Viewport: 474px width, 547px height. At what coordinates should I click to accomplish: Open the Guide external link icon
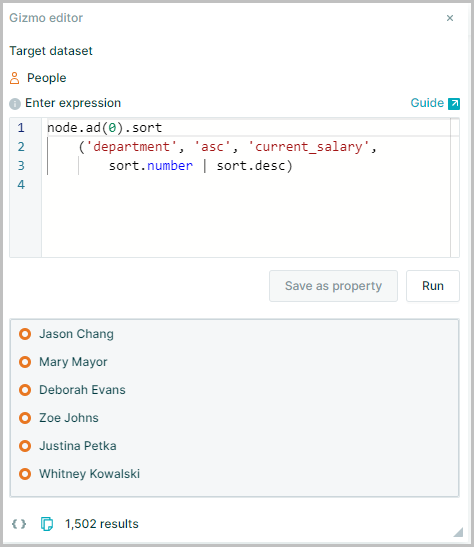pyautogui.click(x=454, y=104)
